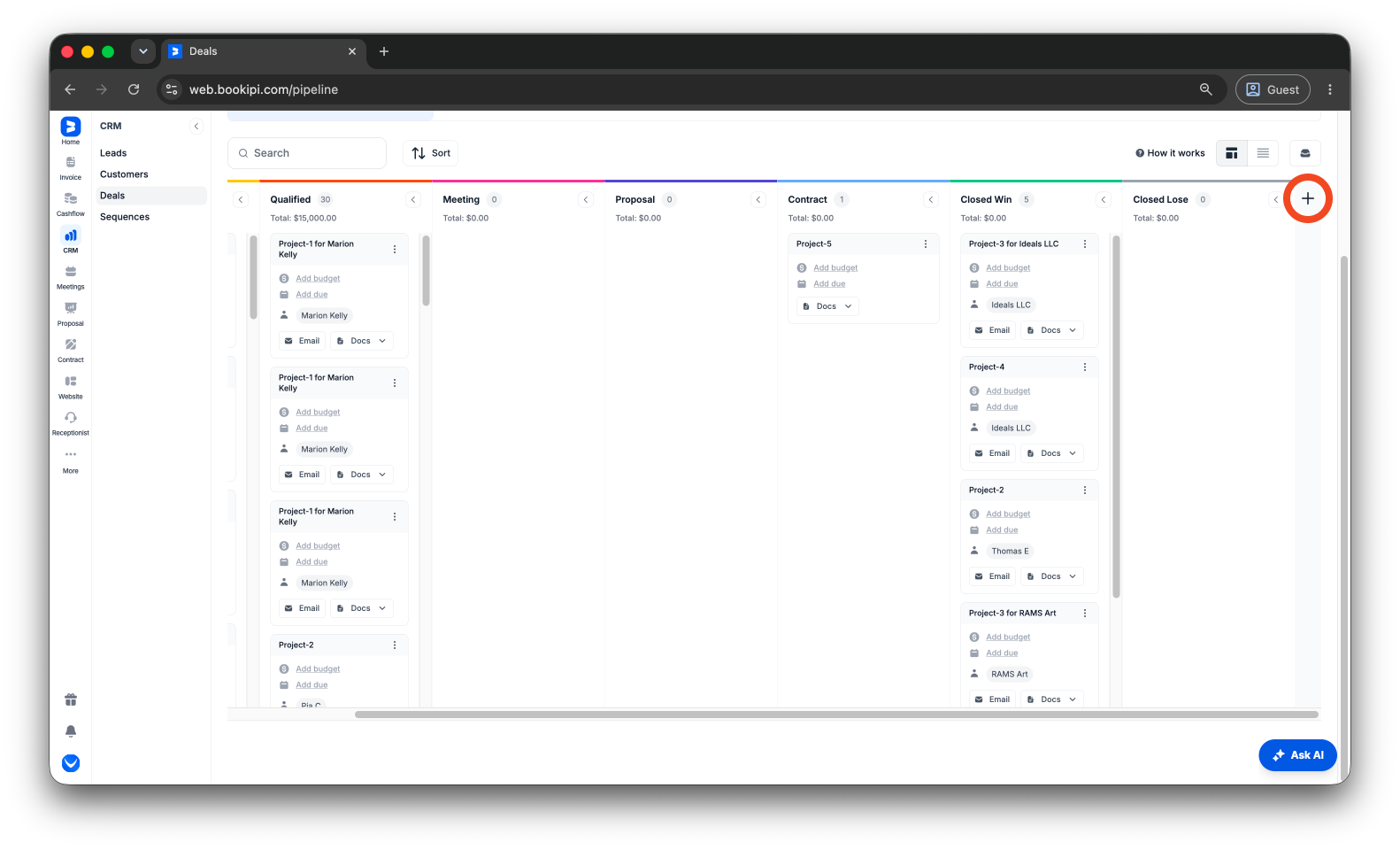This screenshot has width=1400, height=850.
Task: Go to Sequences in CRM menu
Action: 125,217
